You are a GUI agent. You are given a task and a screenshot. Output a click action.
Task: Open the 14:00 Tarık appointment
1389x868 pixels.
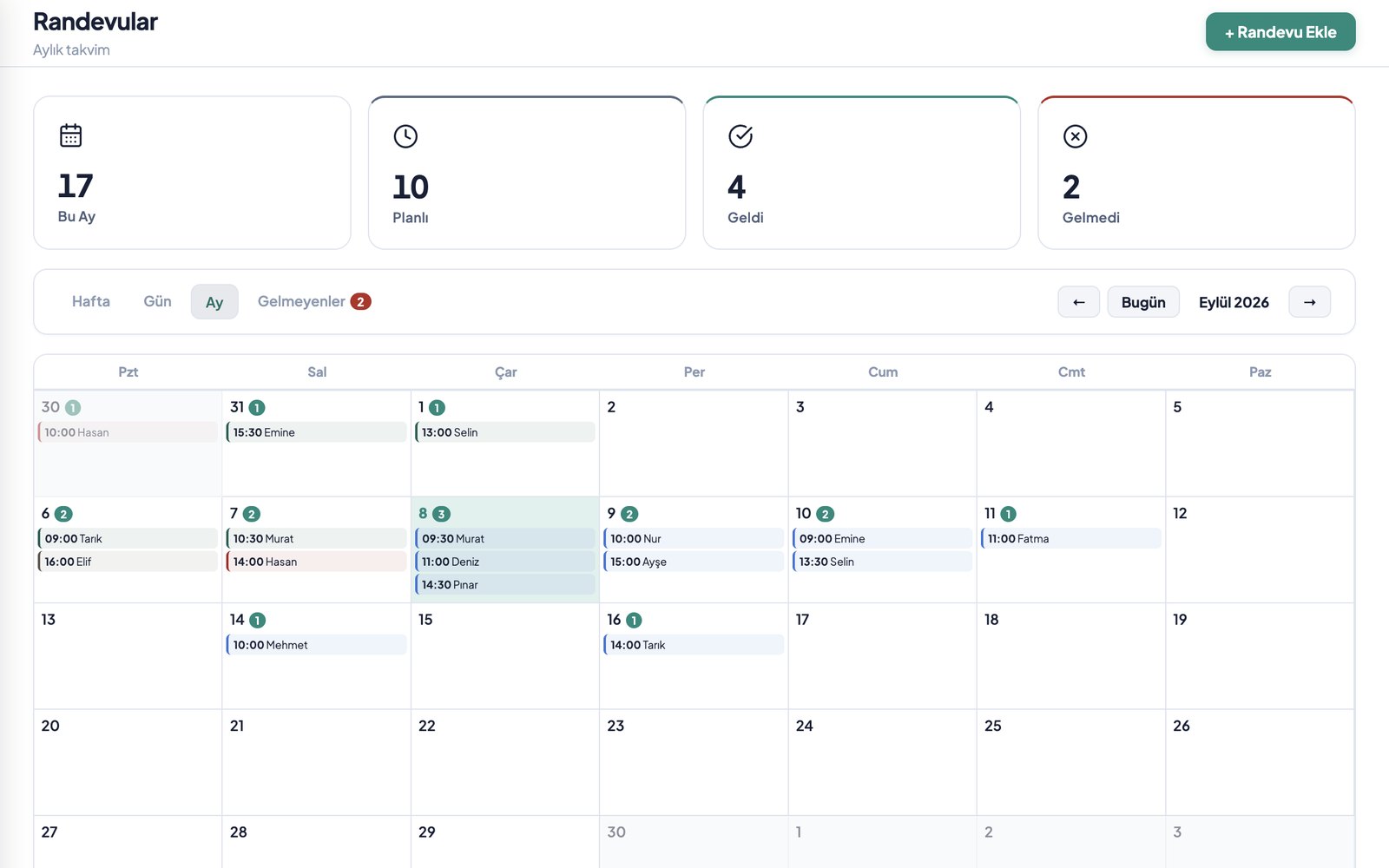[694, 645]
